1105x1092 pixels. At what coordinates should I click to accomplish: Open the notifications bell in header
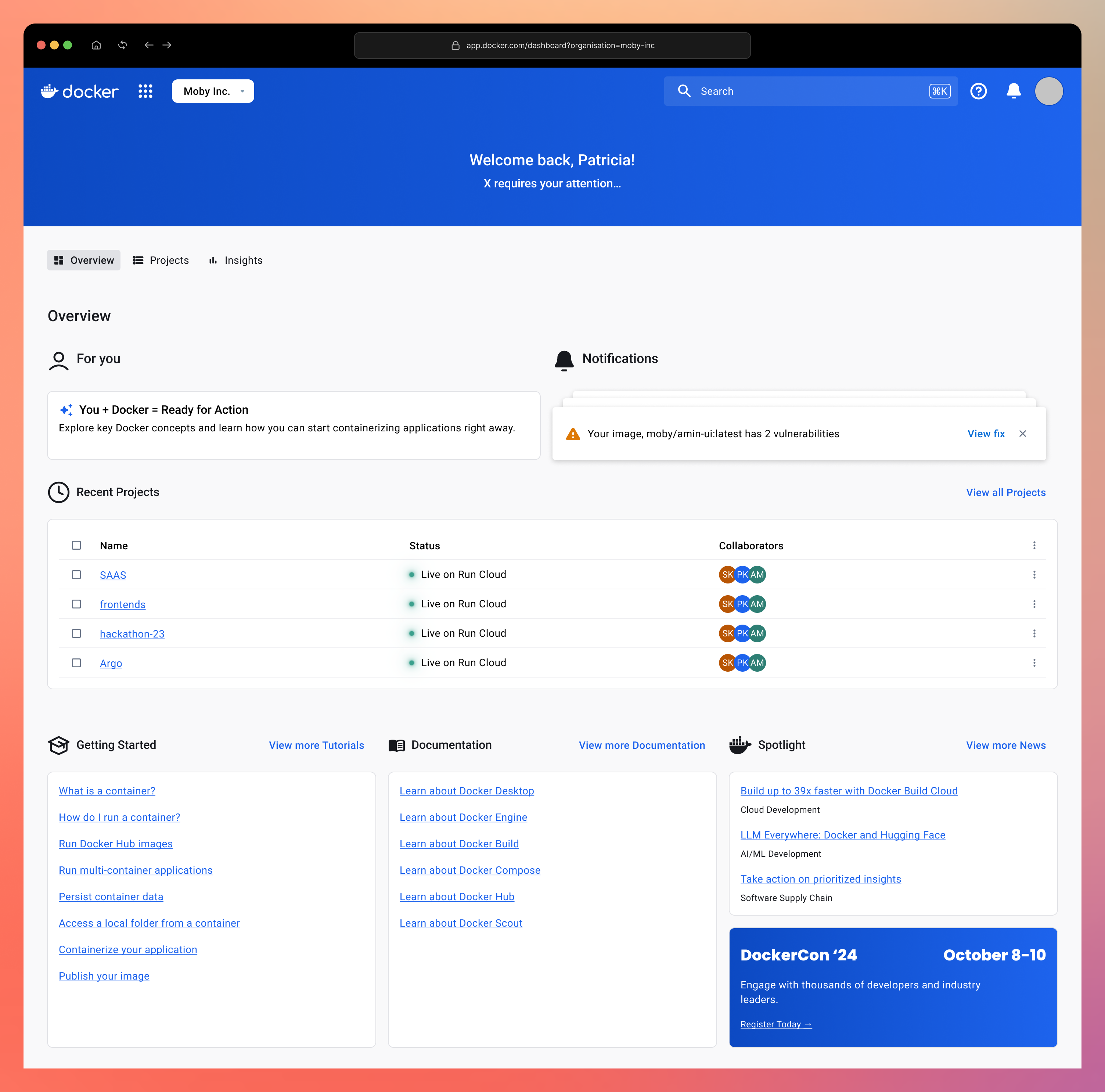click(x=1014, y=91)
